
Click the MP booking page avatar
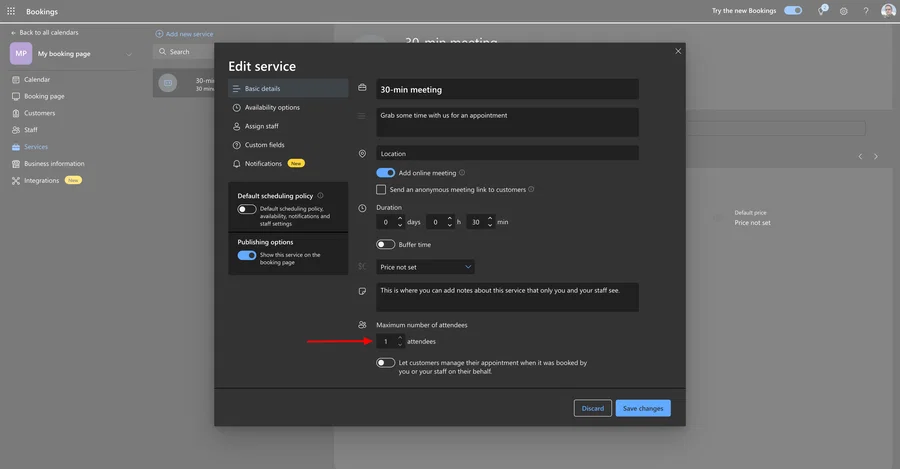tap(21, 53)
